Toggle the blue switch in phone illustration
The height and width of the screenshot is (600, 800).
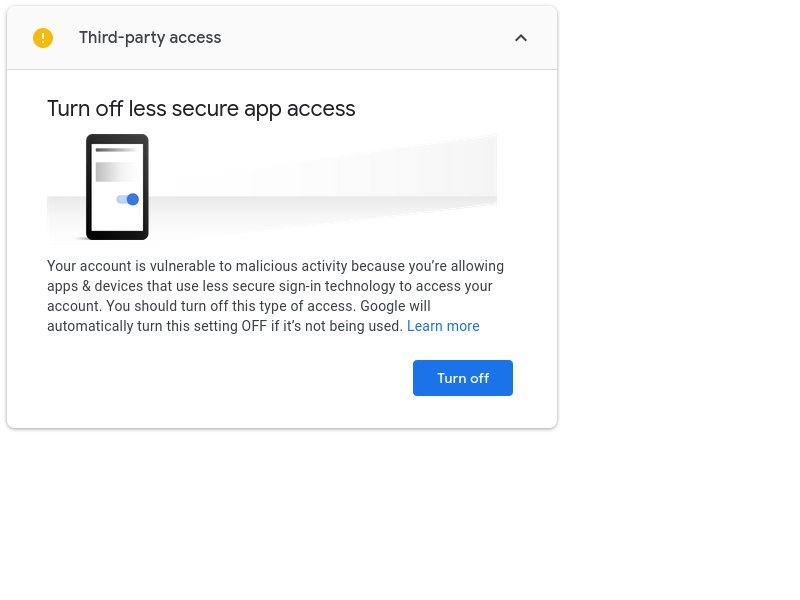[x=128, y=199]
